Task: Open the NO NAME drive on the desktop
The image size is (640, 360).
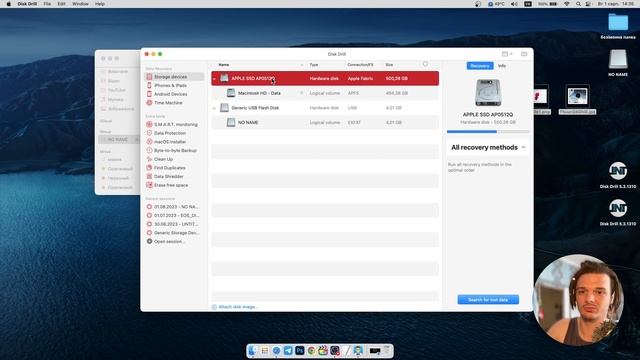Action: 618,62
